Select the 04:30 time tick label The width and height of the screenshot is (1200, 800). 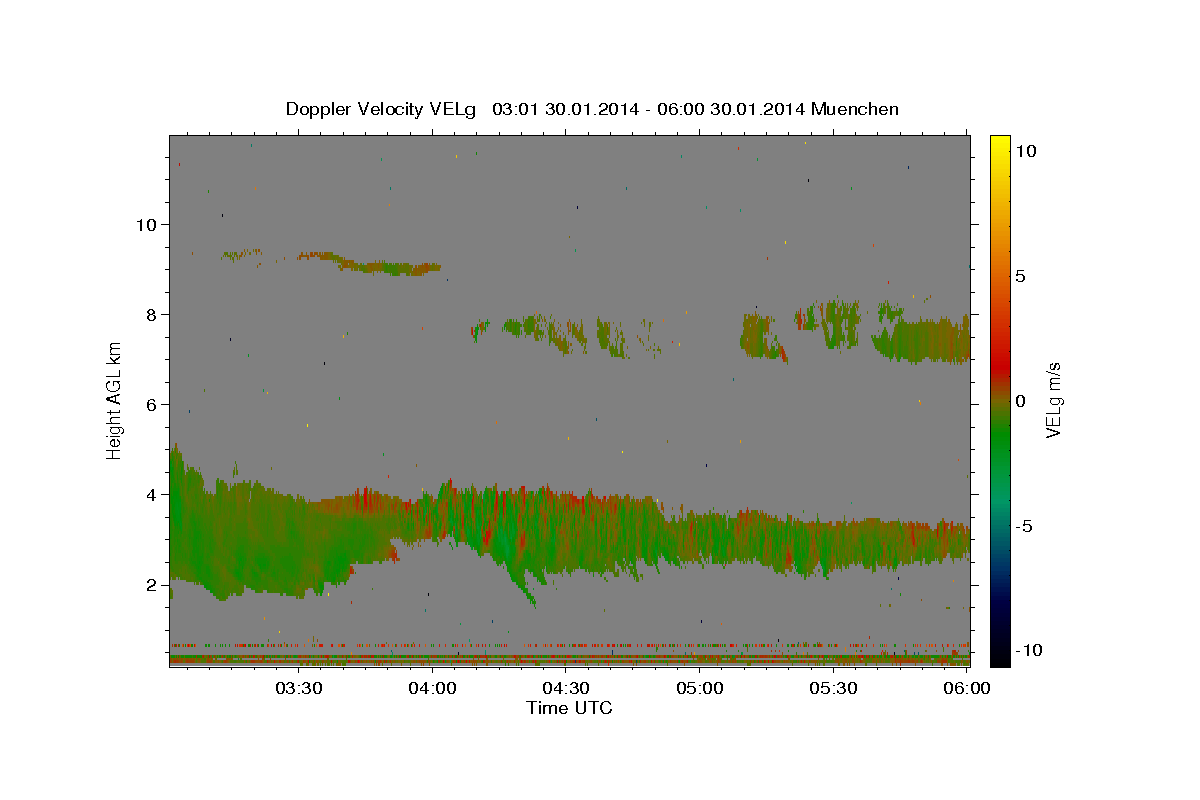pyautogui.click(x=566, y=688)
